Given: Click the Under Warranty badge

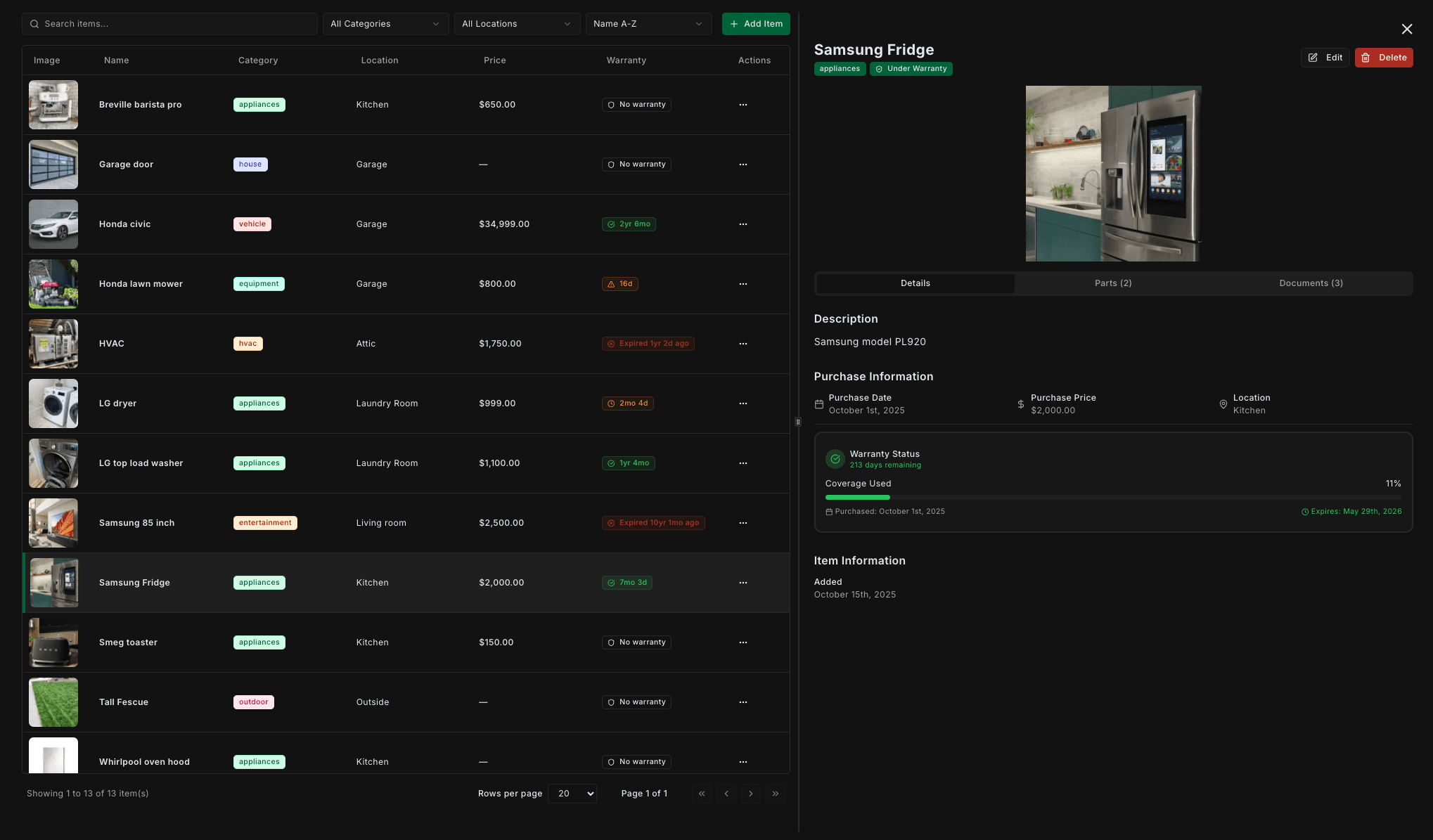Looking at the screenshot, I should click(911, 68).
